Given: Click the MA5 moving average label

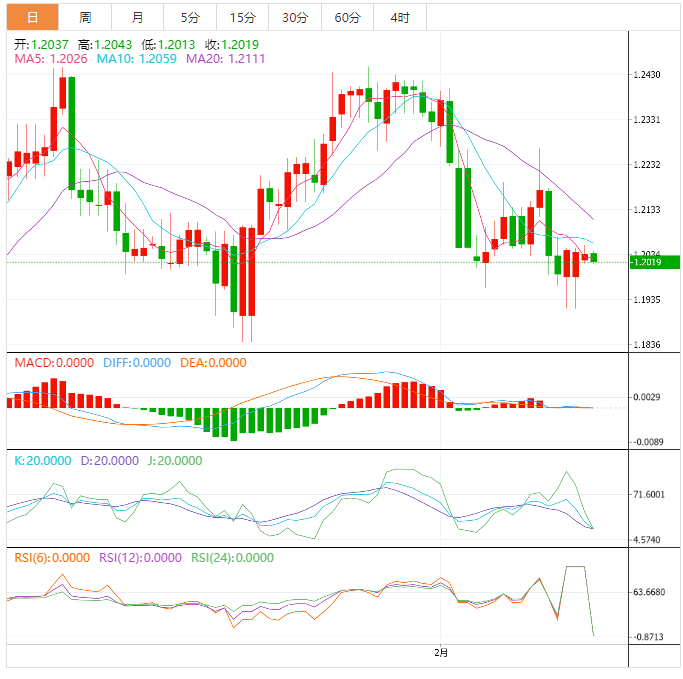Looking at the screenshot, I should [x=50, y=59].
